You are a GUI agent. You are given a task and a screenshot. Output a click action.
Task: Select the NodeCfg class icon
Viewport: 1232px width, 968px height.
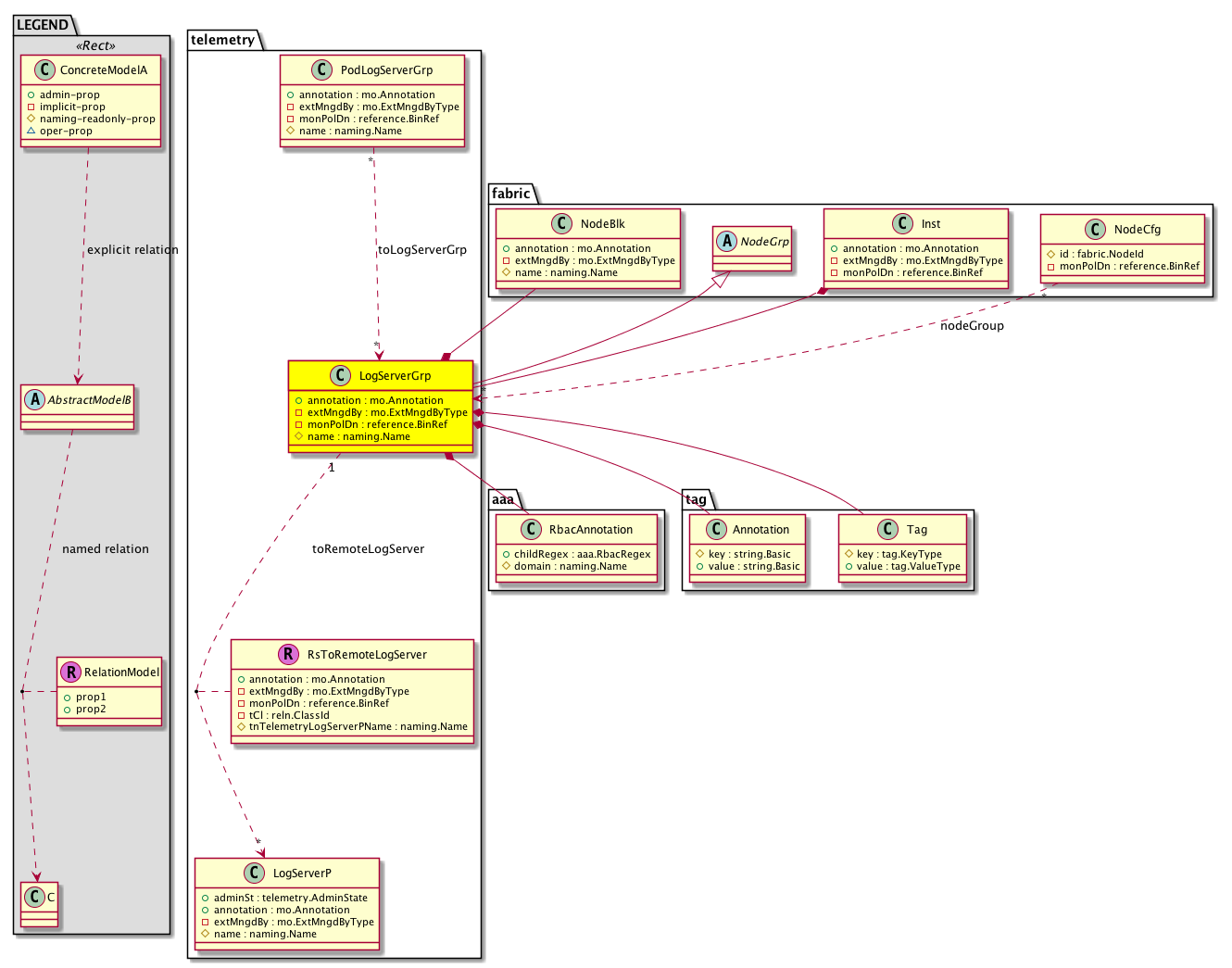(1095, 230)
